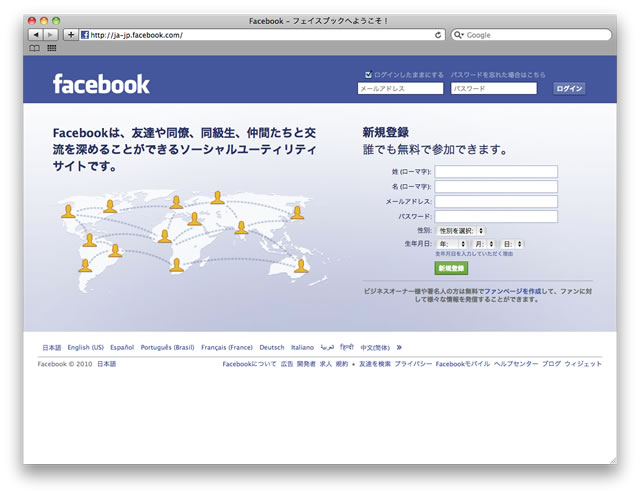The width and height of the screenshot is (640, 496).
Task: Click the reload page icon
Action: (x=438, y=35)
